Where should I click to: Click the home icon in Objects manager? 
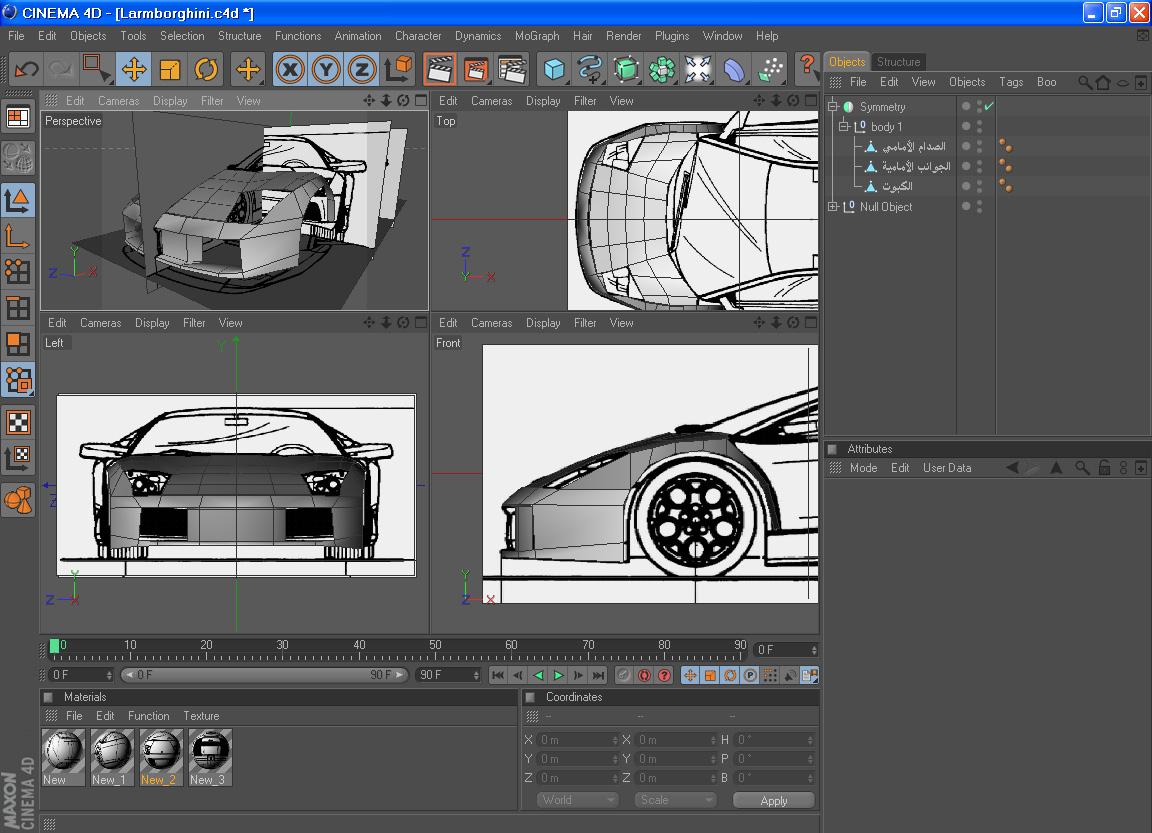coord(1103,82)
